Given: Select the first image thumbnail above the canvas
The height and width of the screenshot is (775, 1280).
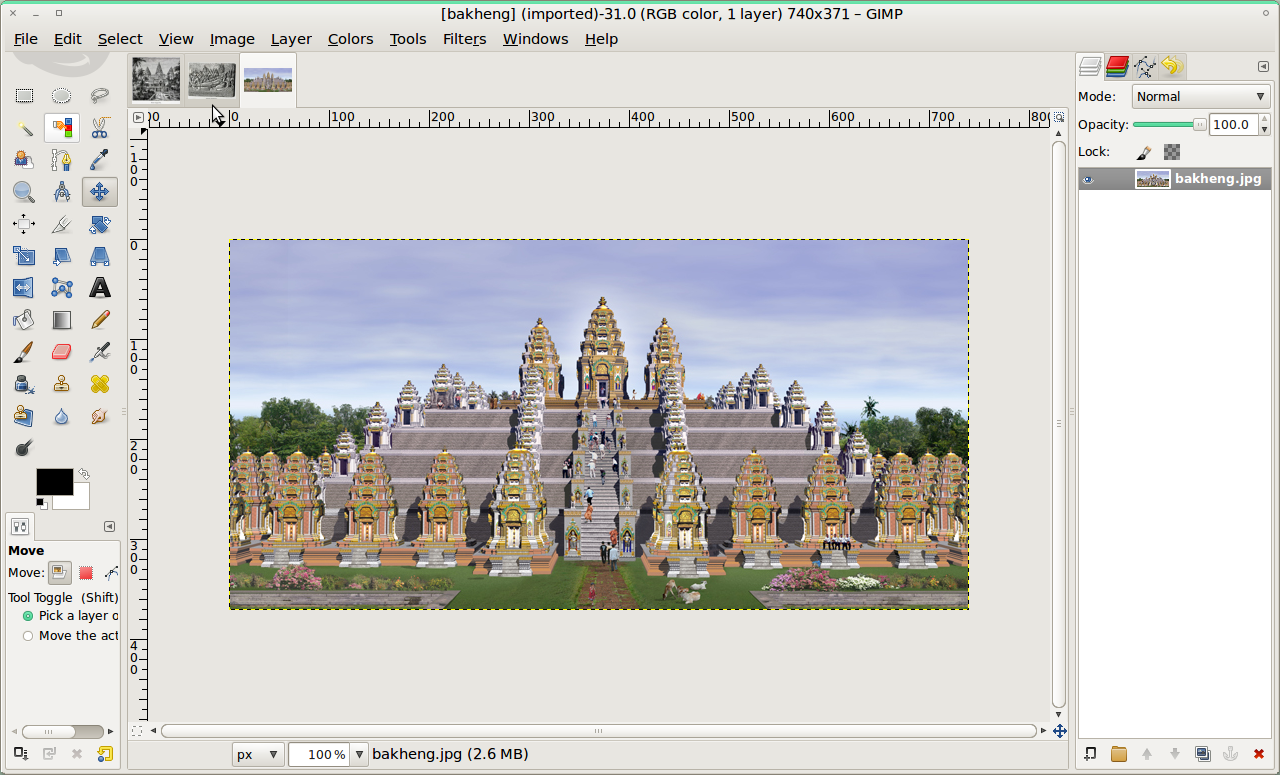Looking at the screenshot, I should tap(155, 79).
